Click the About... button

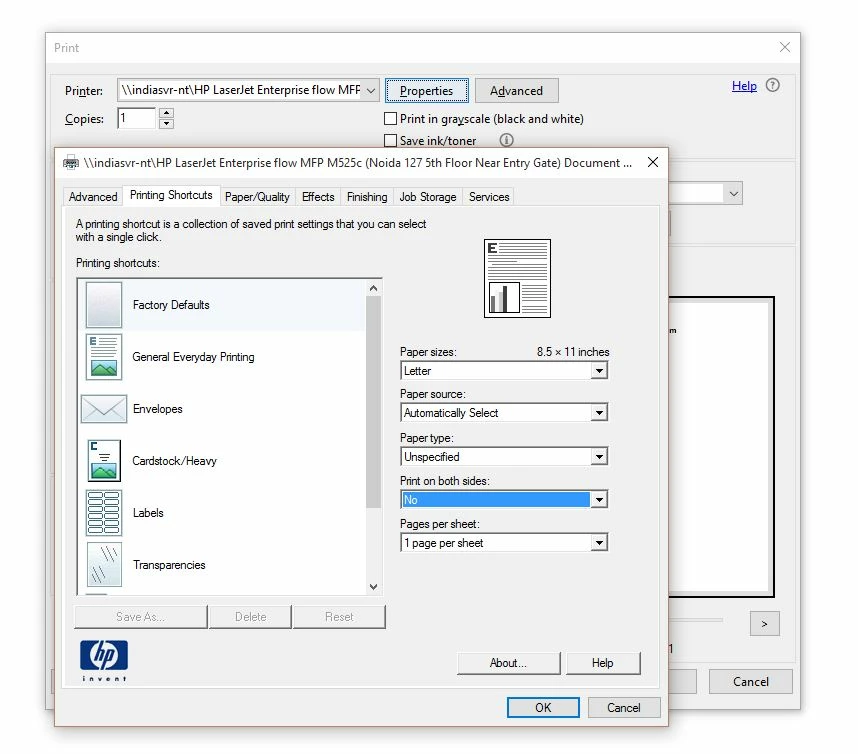click(x=508, y=663)
